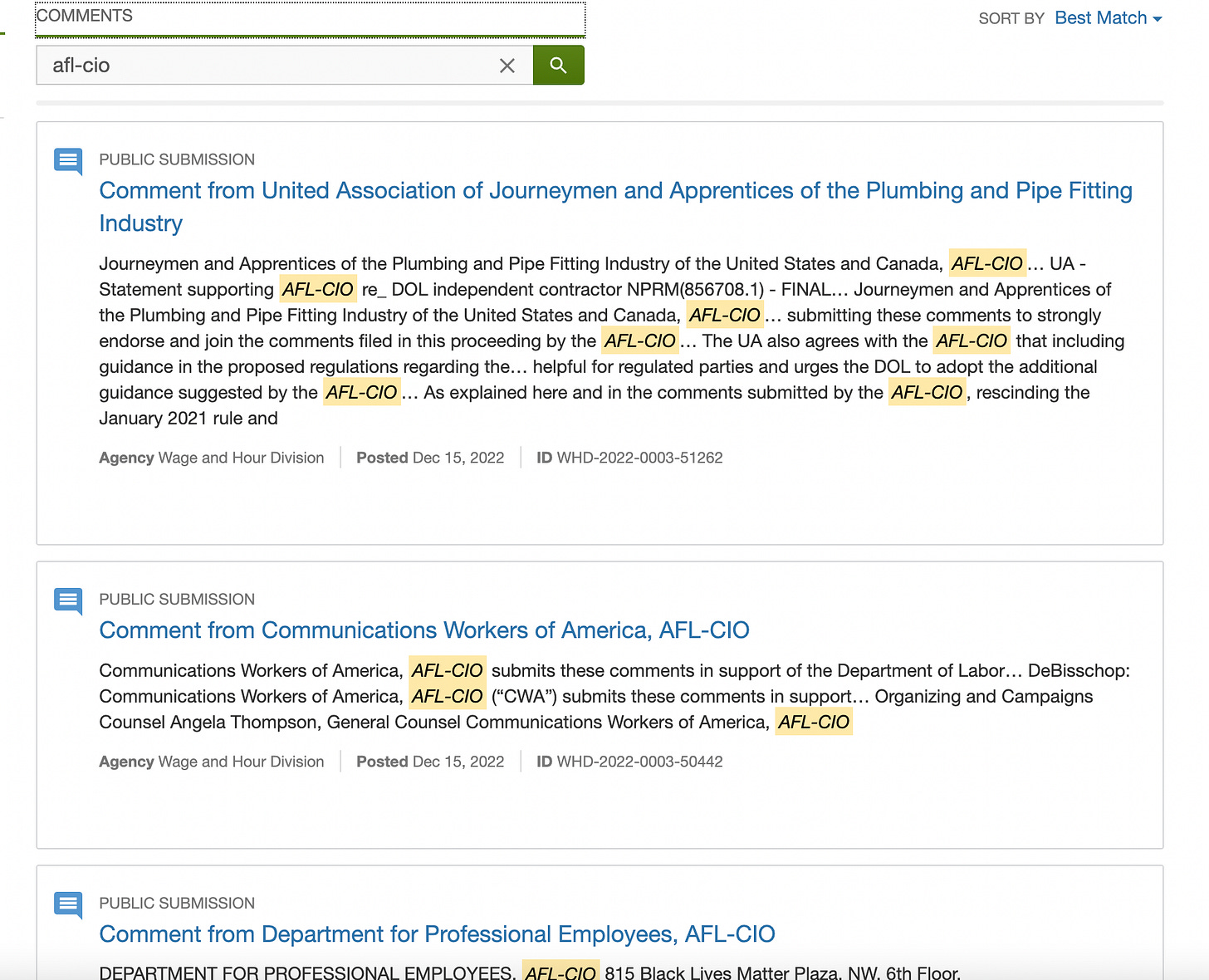Open Comment from Communications Workers of America link
Image resolution: width=1209 pixels, height=980 pixels.
(424, 630)
